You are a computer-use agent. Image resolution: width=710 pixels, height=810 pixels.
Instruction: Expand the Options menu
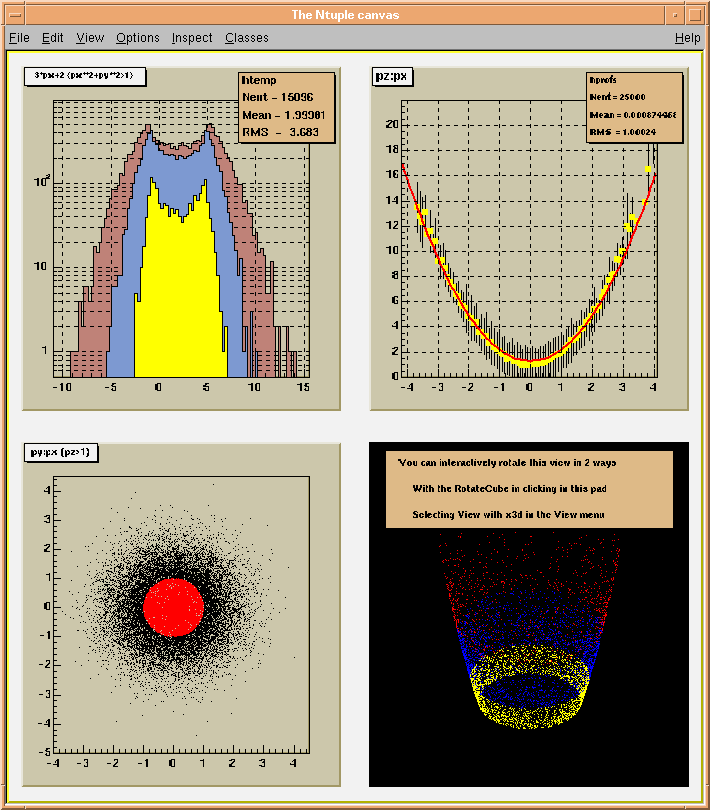click(137, 38)
